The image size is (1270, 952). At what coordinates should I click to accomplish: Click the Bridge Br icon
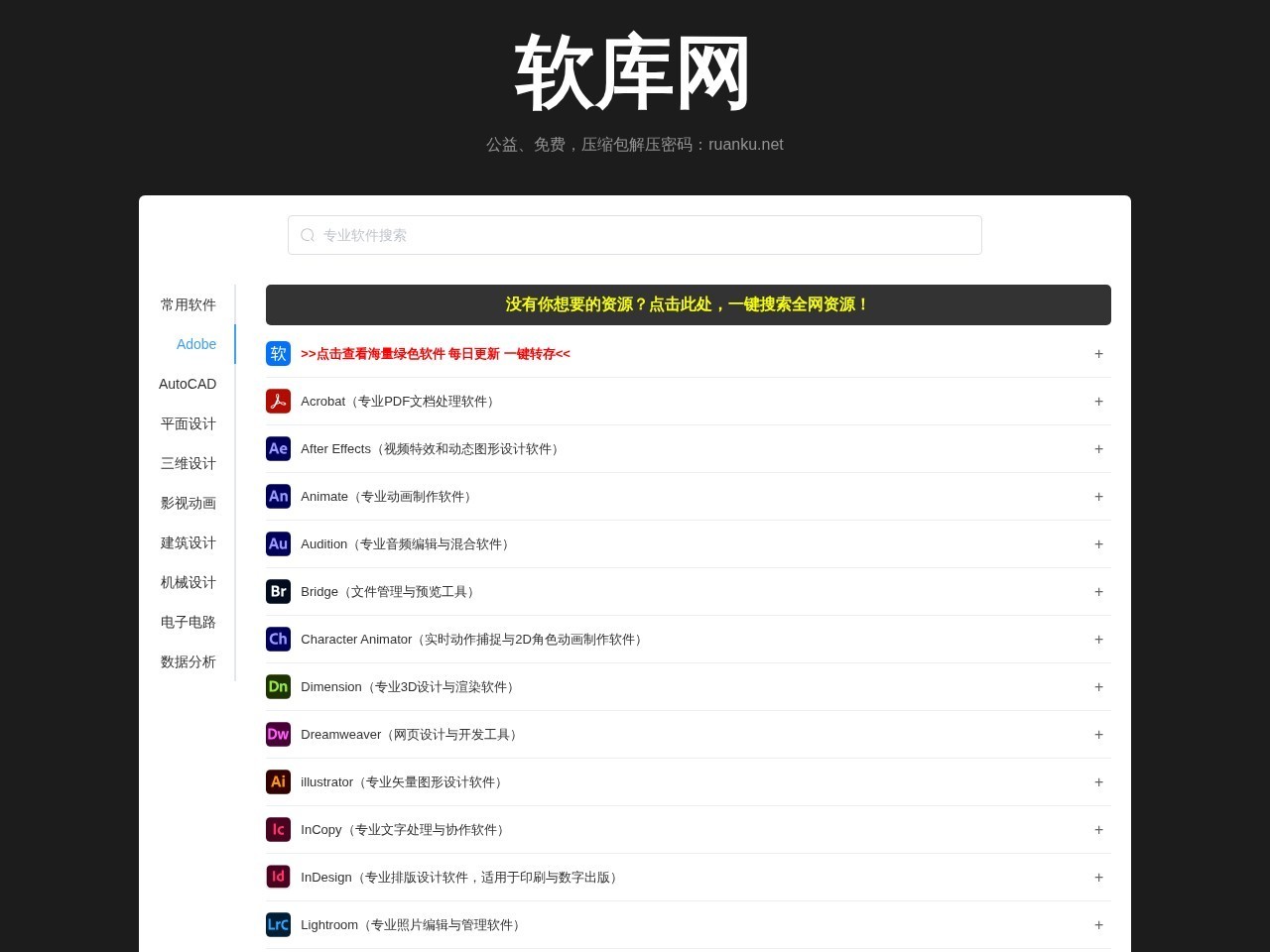click(x=278, y=591)
